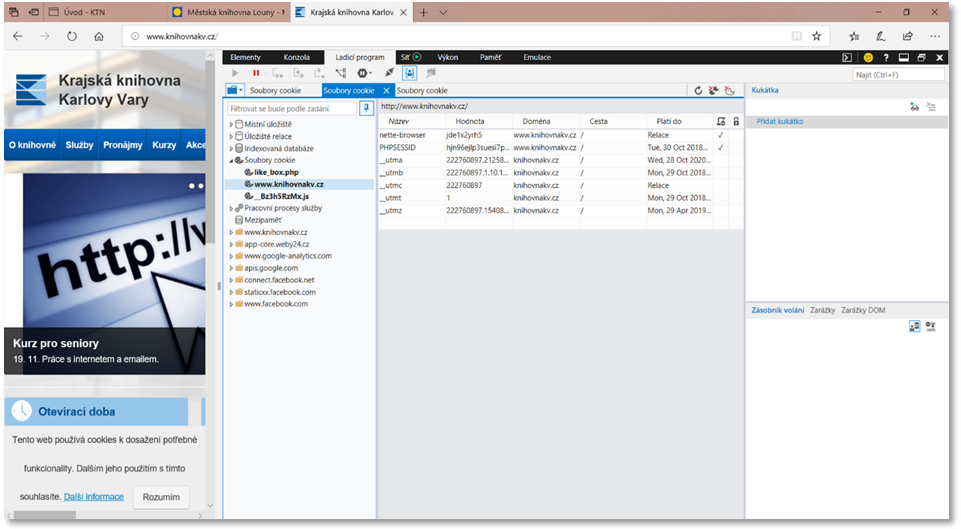961x529 pixels.
Task: Switch to the Konzola tab
Action: (297, 58)
